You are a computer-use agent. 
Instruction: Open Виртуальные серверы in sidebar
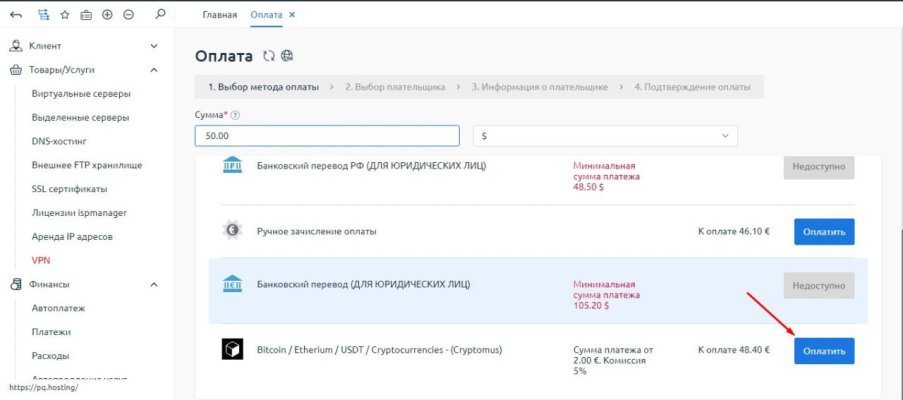pyautogui.click(x=81, y=94)
